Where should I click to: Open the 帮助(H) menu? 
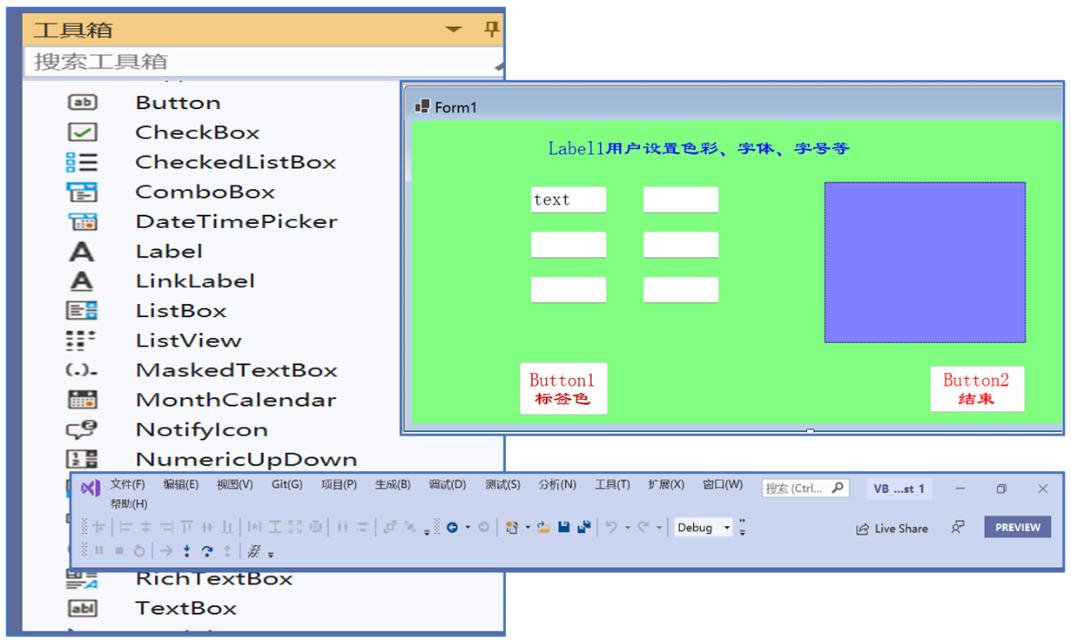(x=129, y=504)
